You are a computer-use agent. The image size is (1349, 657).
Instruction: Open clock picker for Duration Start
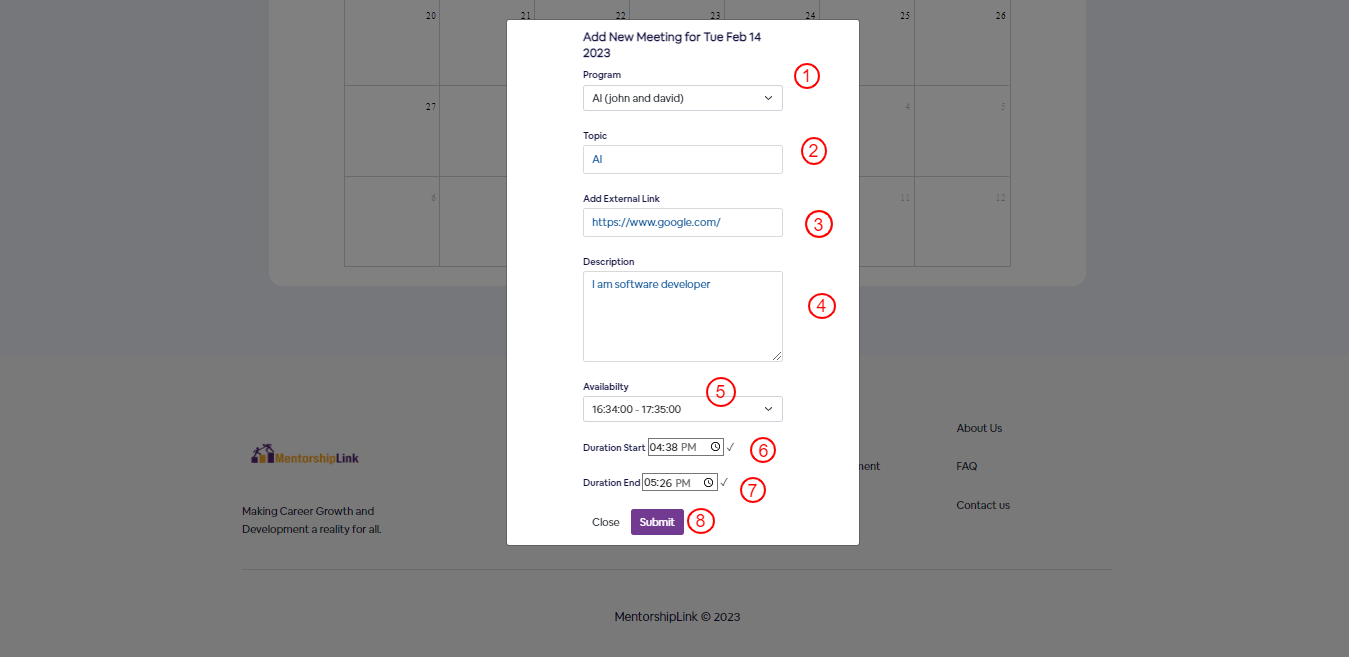pos(715,447)
